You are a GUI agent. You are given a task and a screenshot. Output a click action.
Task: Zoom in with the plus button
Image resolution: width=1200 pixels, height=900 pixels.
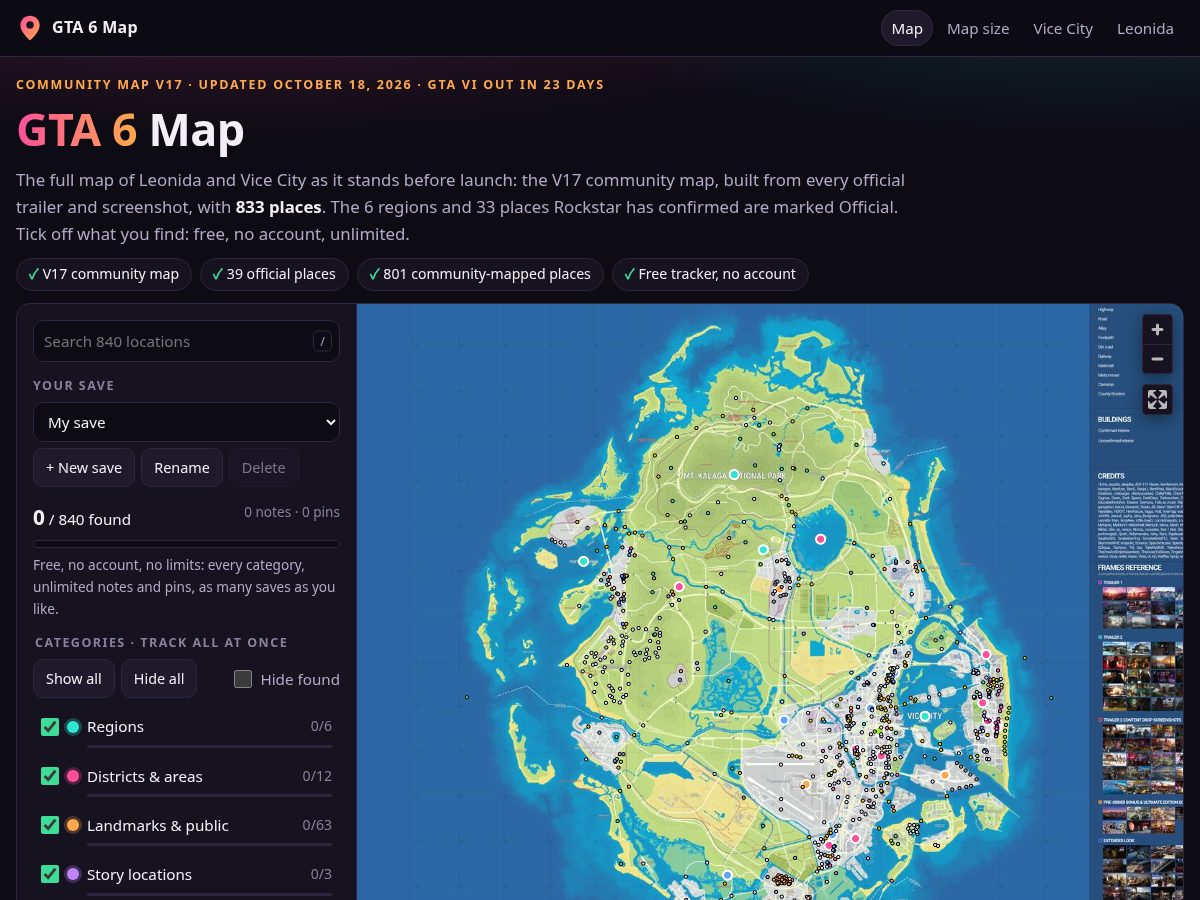tap(1157, 329)
